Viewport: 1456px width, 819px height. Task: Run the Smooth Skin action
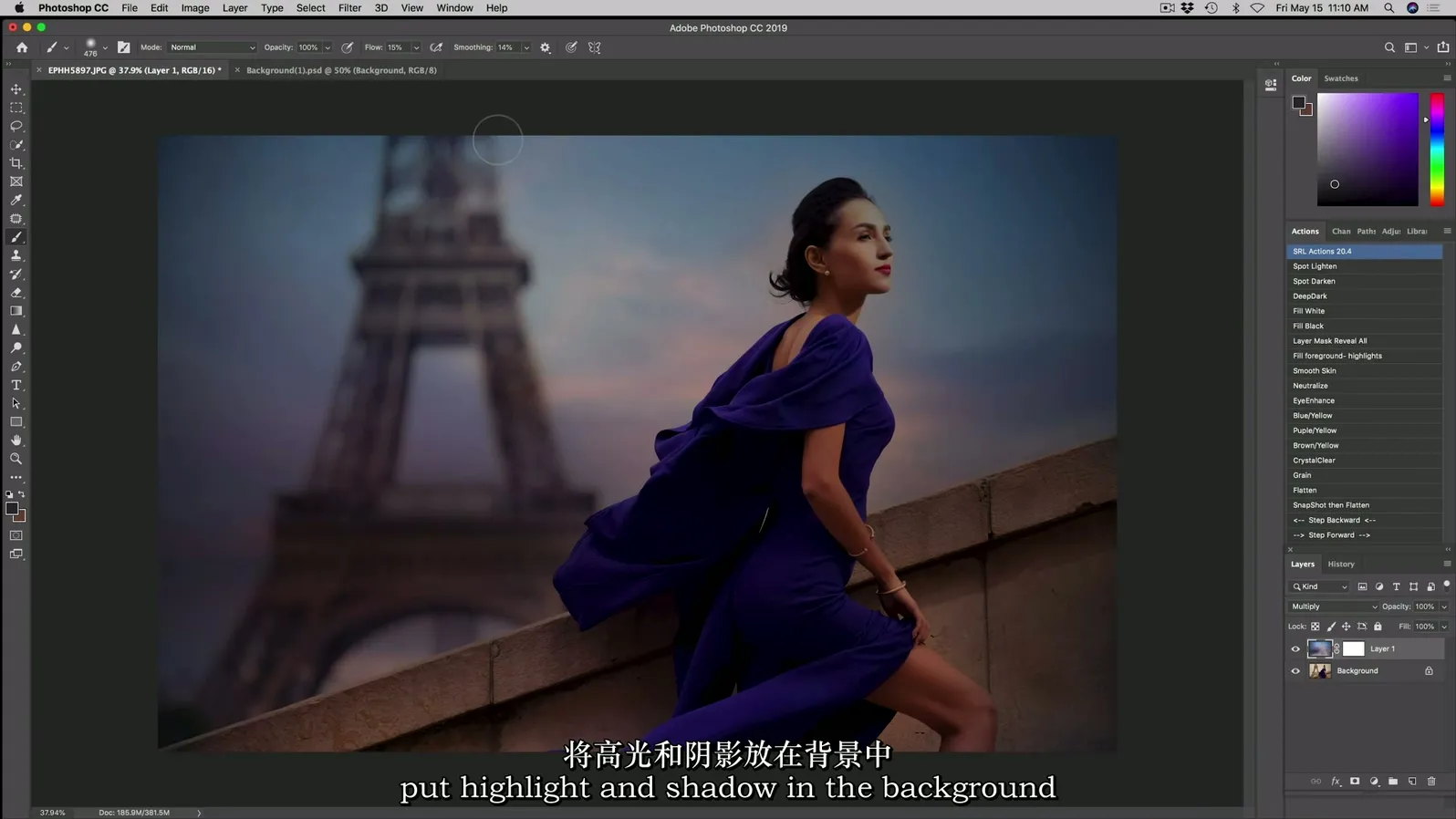coord(1314,371)
